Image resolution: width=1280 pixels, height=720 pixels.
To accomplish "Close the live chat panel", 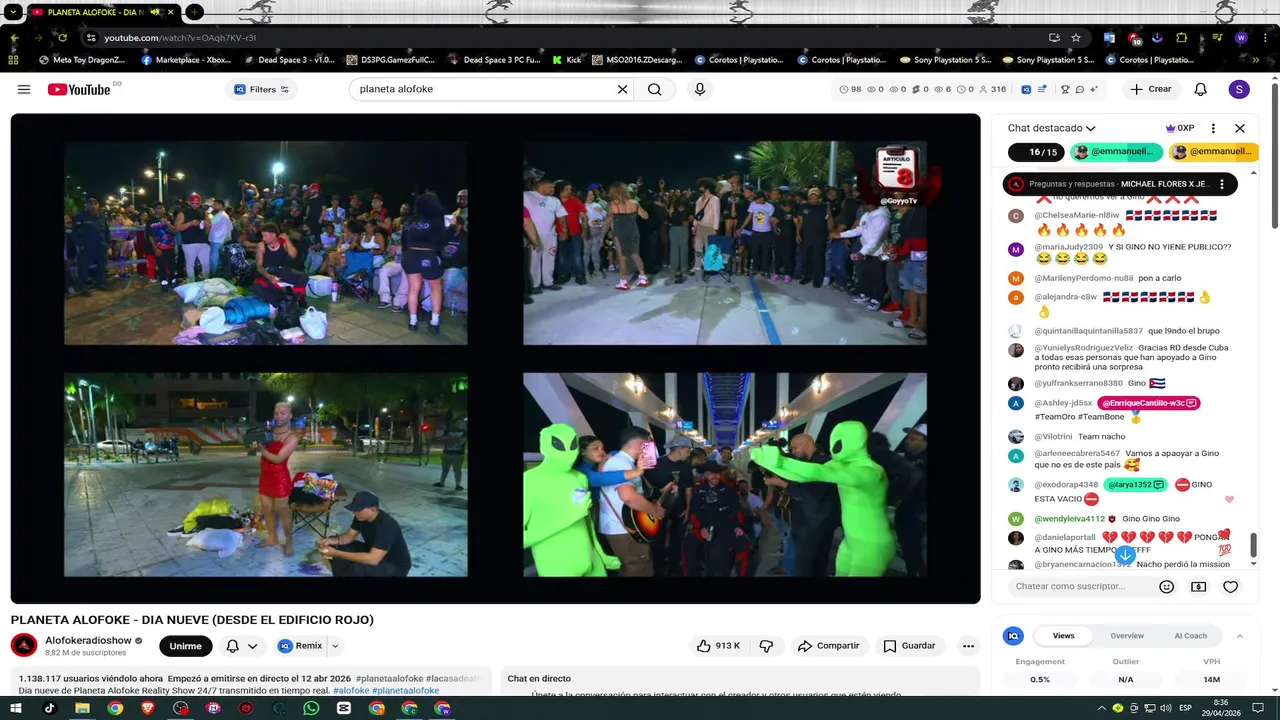I will pos(1240,128).
